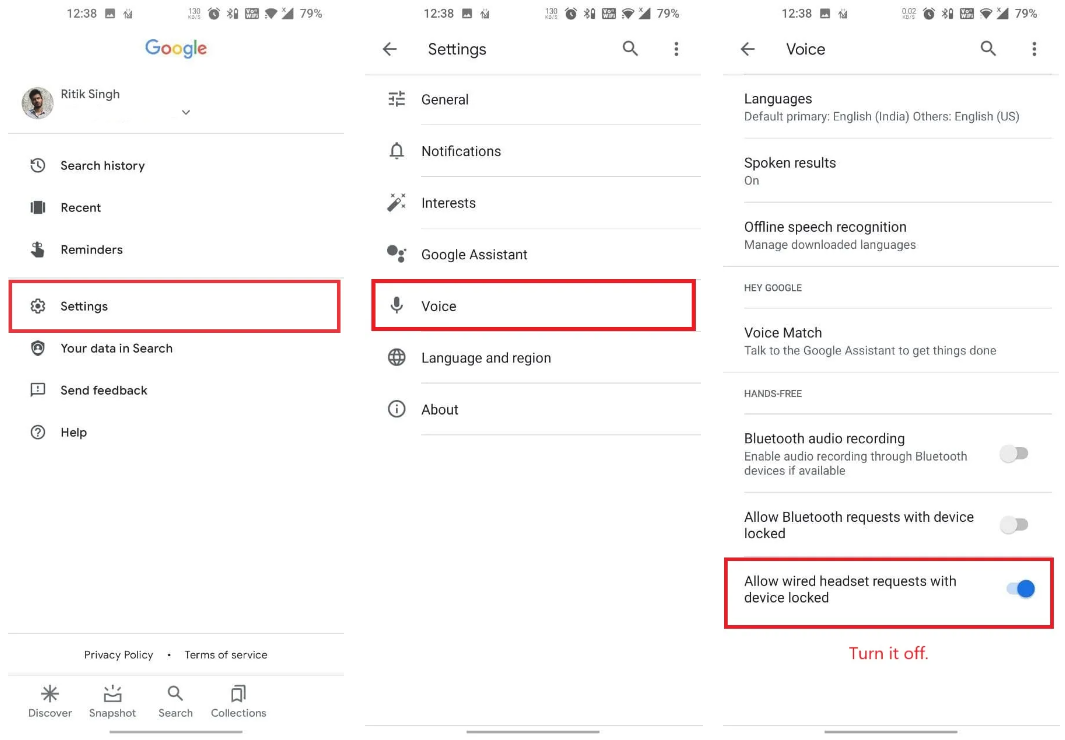The width and height of the screenshot is (1065, 740).
Task: Enable the Bluetooth audio recording switch
Action: tap(1014, 454)
